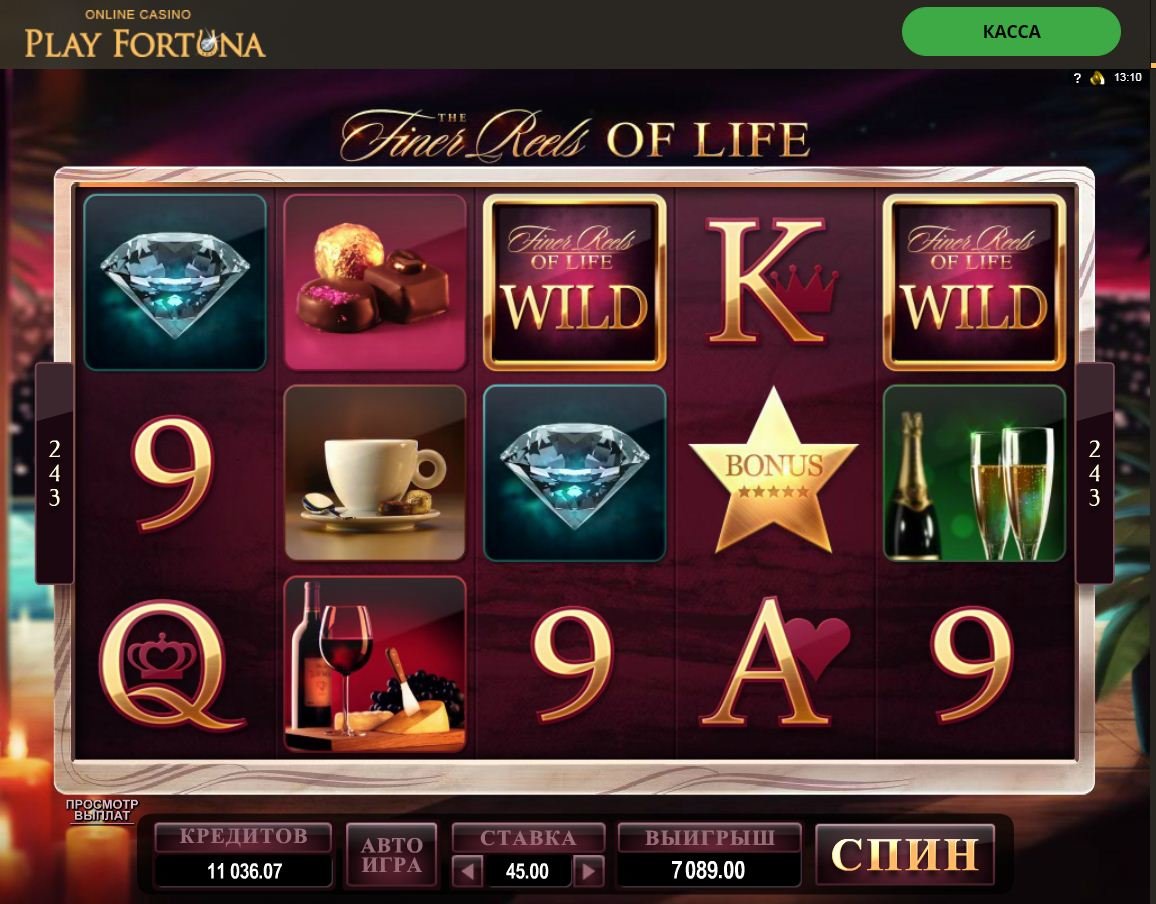Click the gold K king symbol
The width and height of the screenshot is (1156, 904).
(770, 280)
